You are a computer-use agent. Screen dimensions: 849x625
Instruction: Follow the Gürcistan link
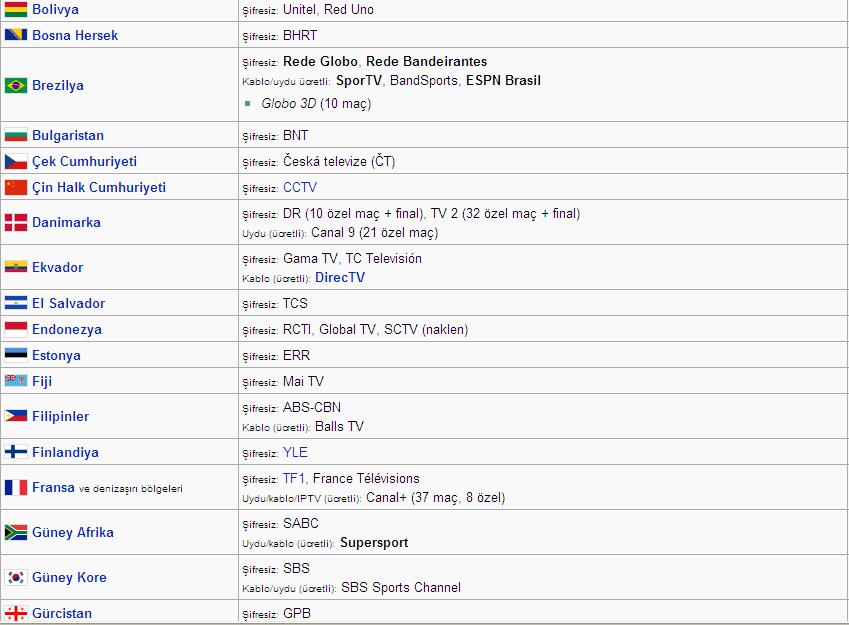click(62, 613)
